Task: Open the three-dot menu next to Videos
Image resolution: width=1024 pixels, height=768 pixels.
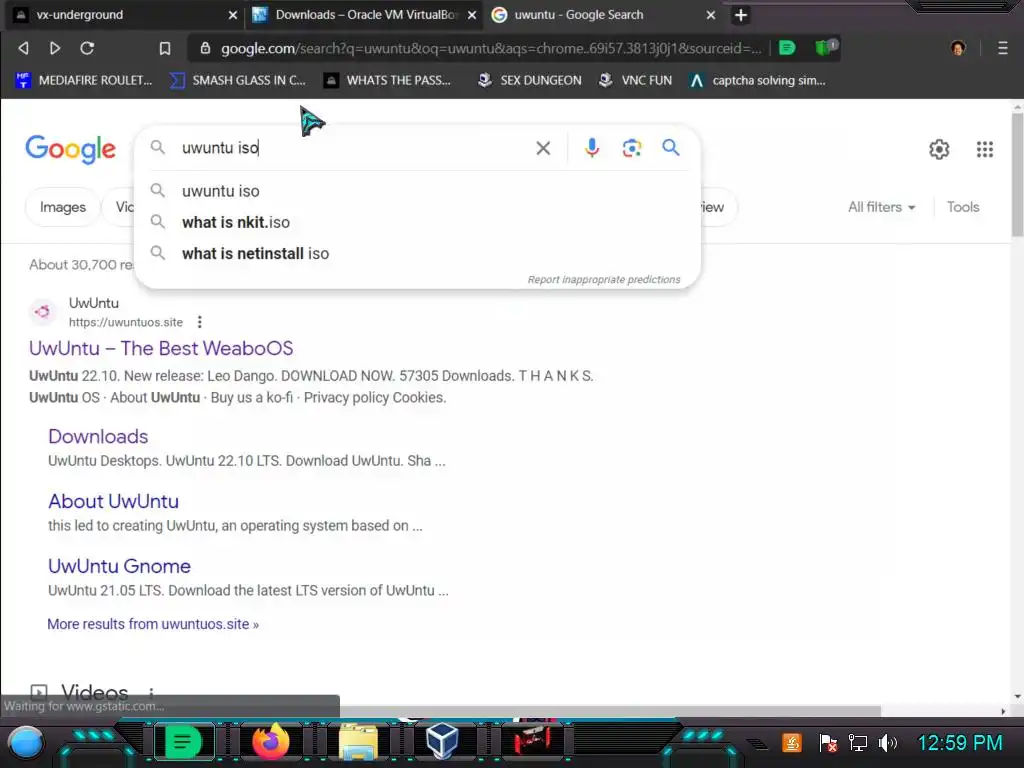Action: tap(151, 693)
